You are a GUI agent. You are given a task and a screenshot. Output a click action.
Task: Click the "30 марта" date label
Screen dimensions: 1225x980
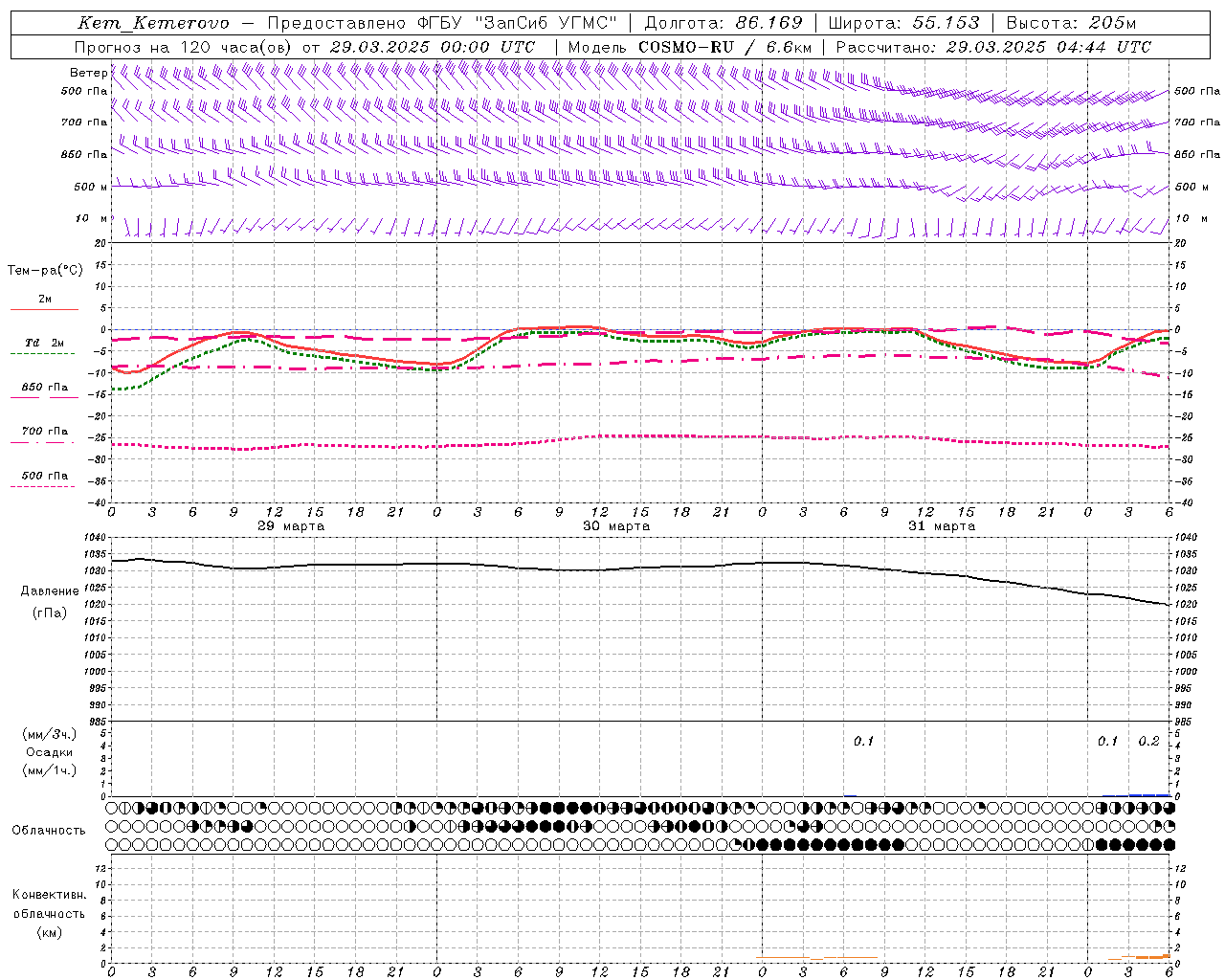point(616,526)
